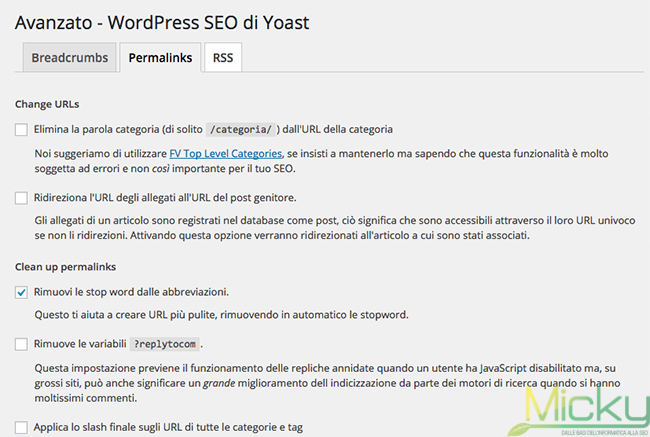Enable 'Rimuove le variabili ?replytocom' checkbox

(x=21, y=344)
